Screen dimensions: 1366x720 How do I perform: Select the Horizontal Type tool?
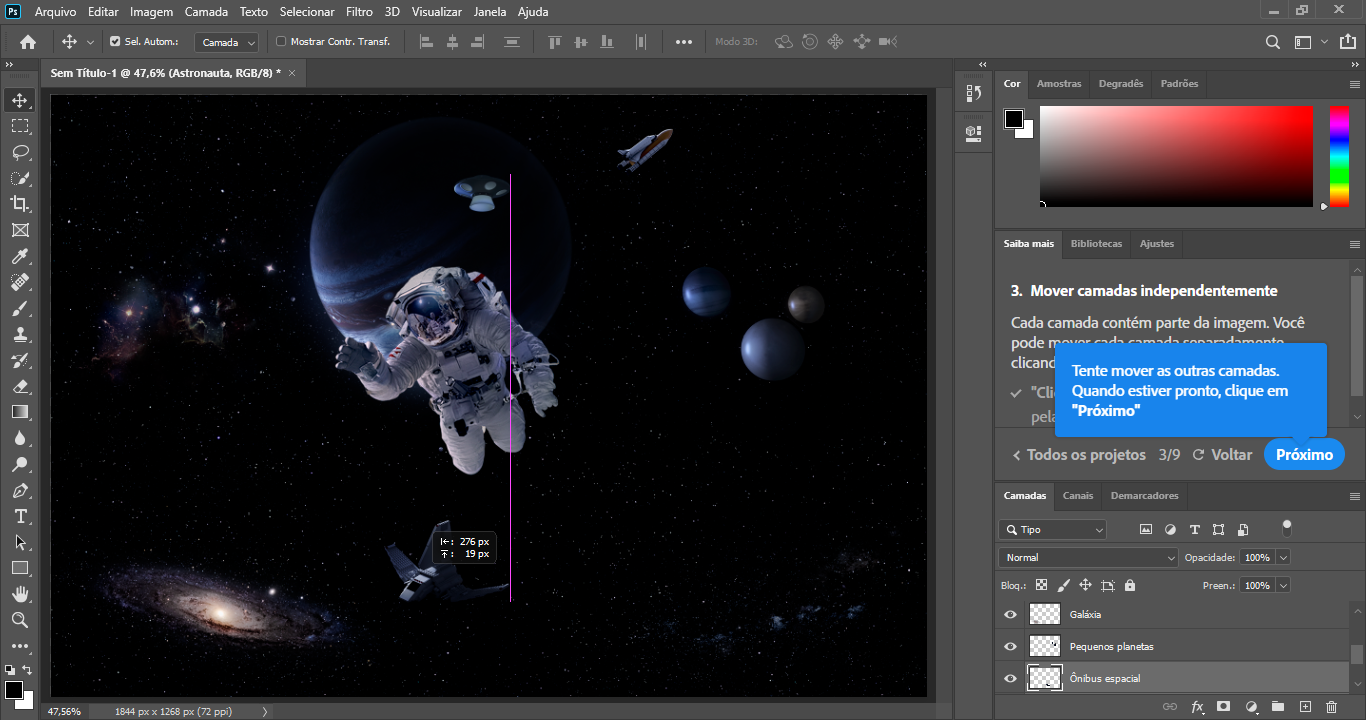[19, 516]
